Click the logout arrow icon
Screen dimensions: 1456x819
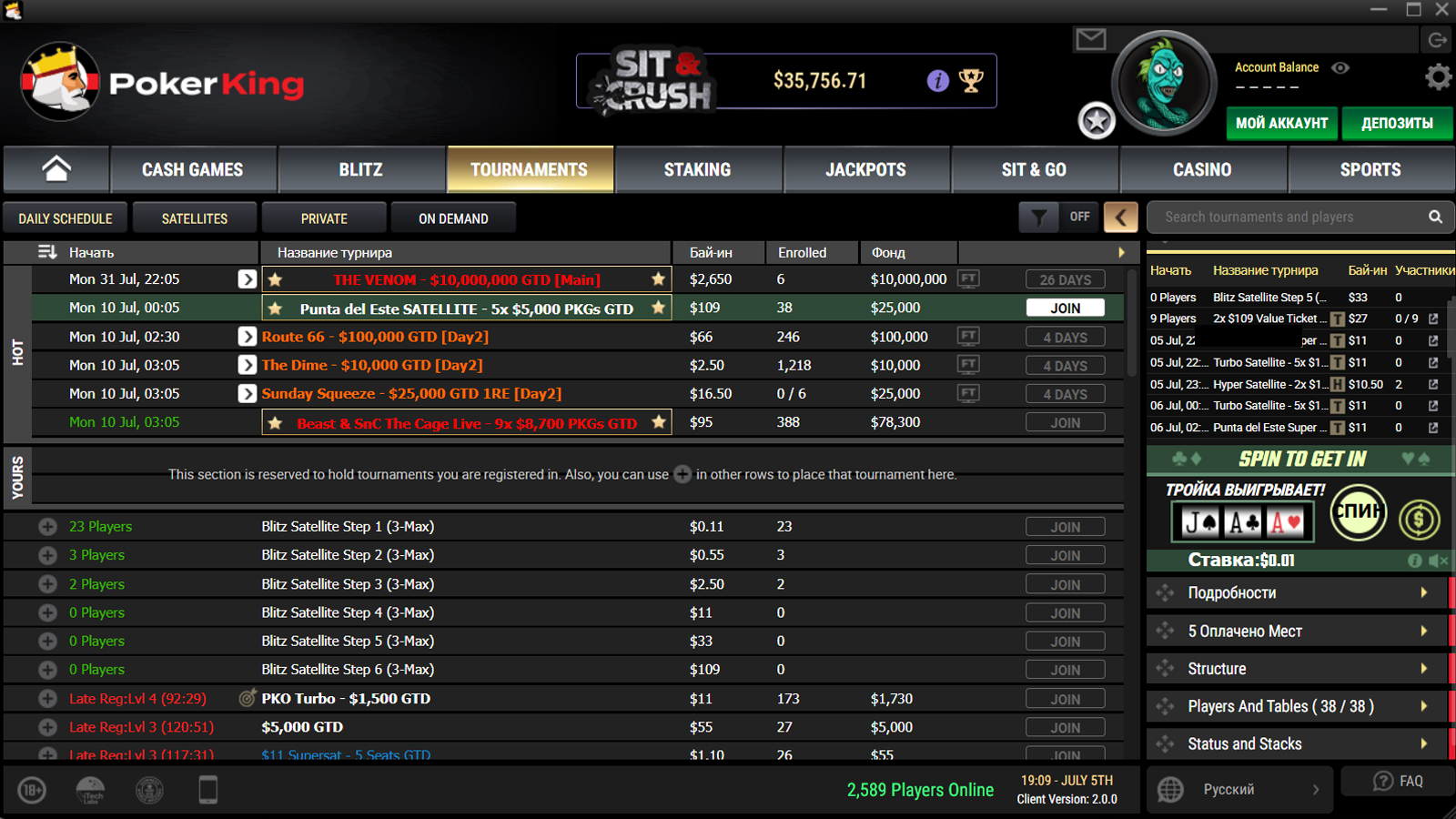coord(1437,40)
